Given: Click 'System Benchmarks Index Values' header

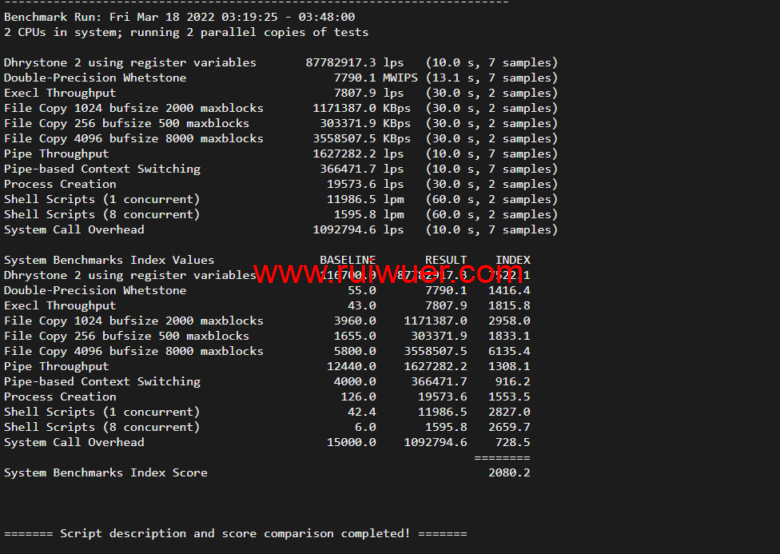Looking at the screenshot, I should tap(108, 260).
